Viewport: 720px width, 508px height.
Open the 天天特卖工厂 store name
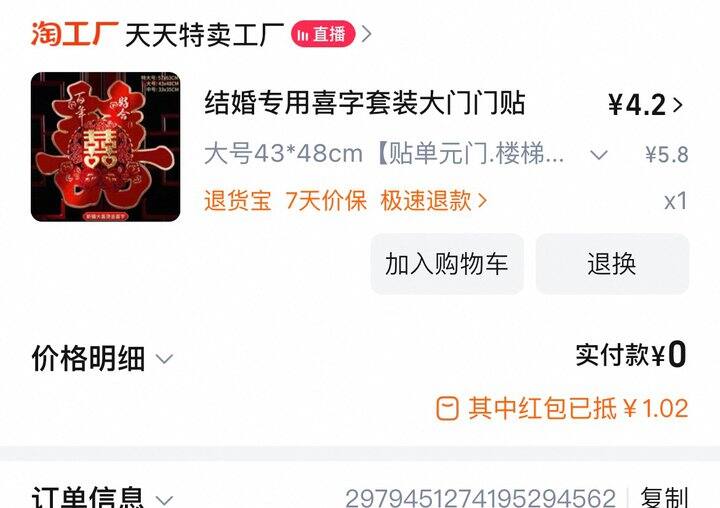[204, 34]
